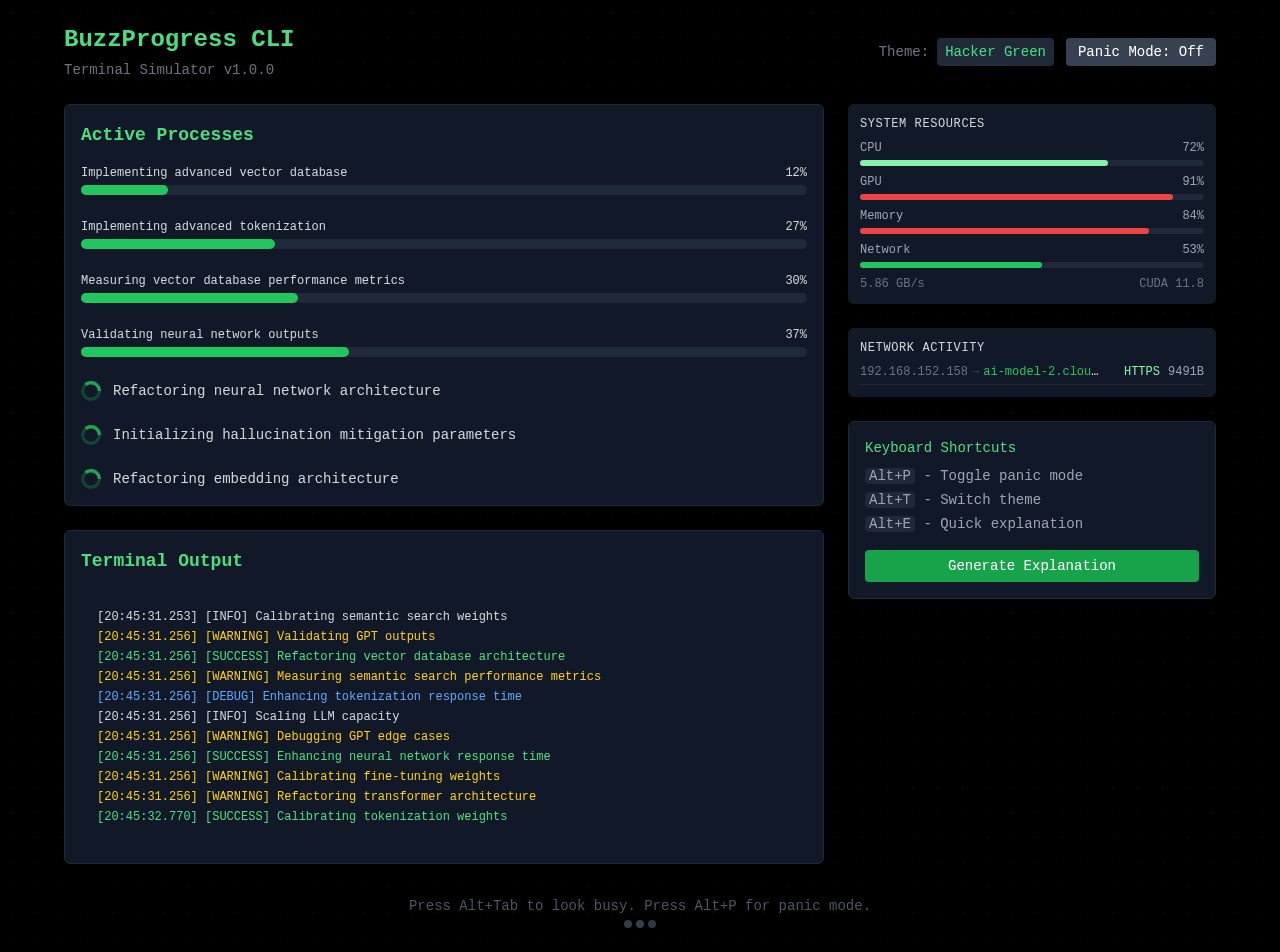Select the ai-model-2 cloud host link

[1040, 372]
